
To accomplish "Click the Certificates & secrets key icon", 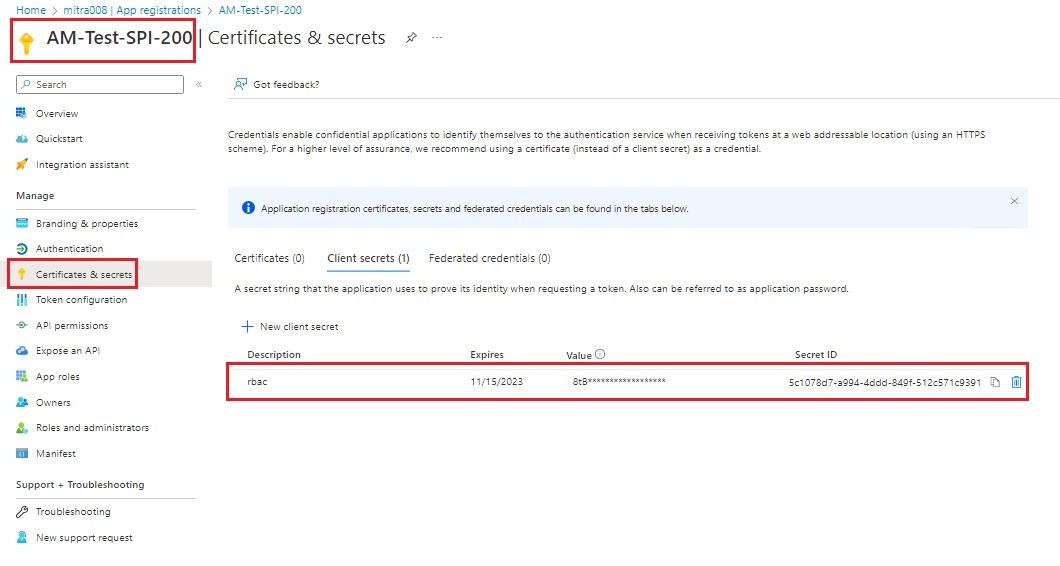I will point(22,274).
